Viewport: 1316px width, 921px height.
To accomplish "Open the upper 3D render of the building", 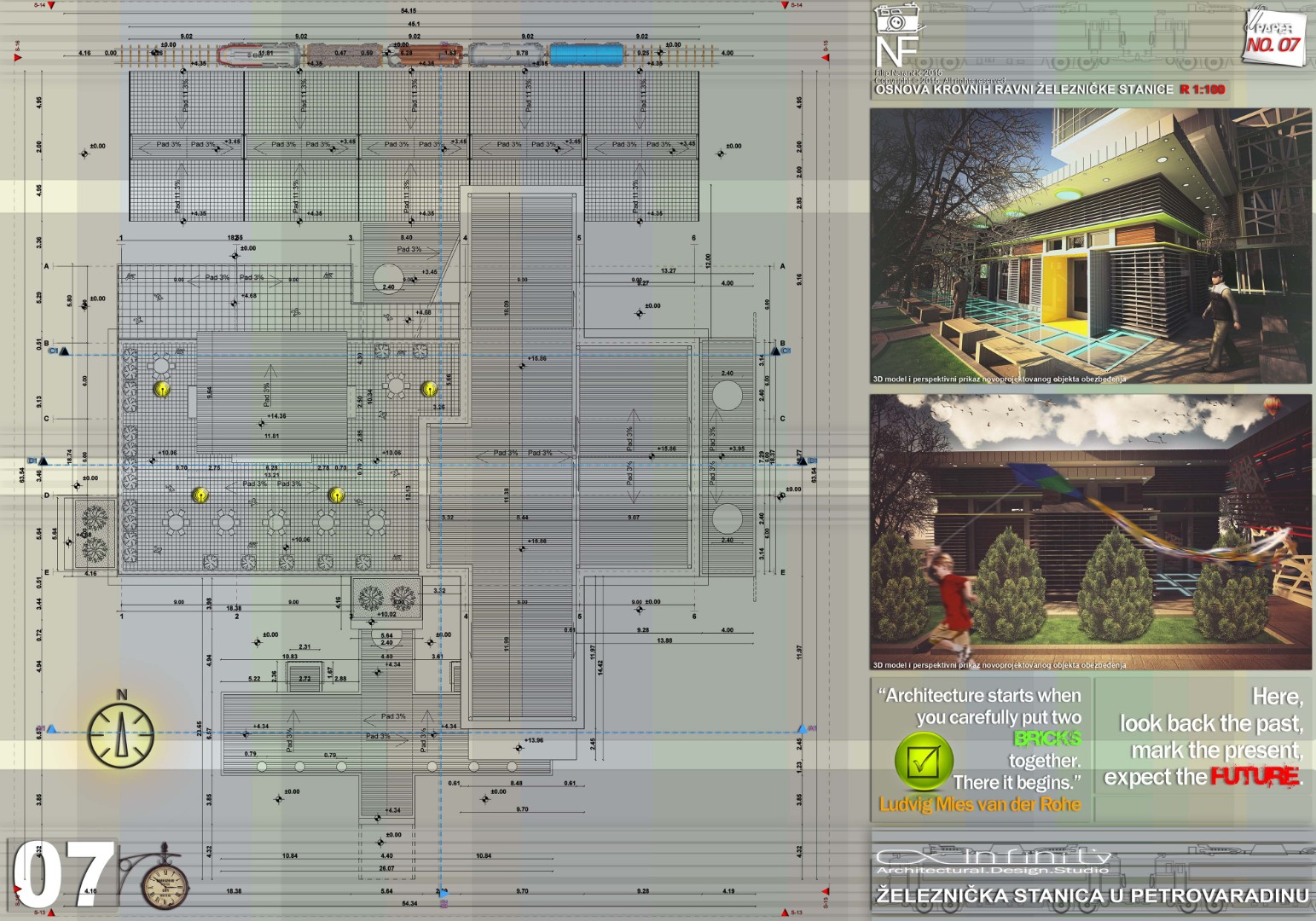I will pyautogui.click(x=1090, y=246).
